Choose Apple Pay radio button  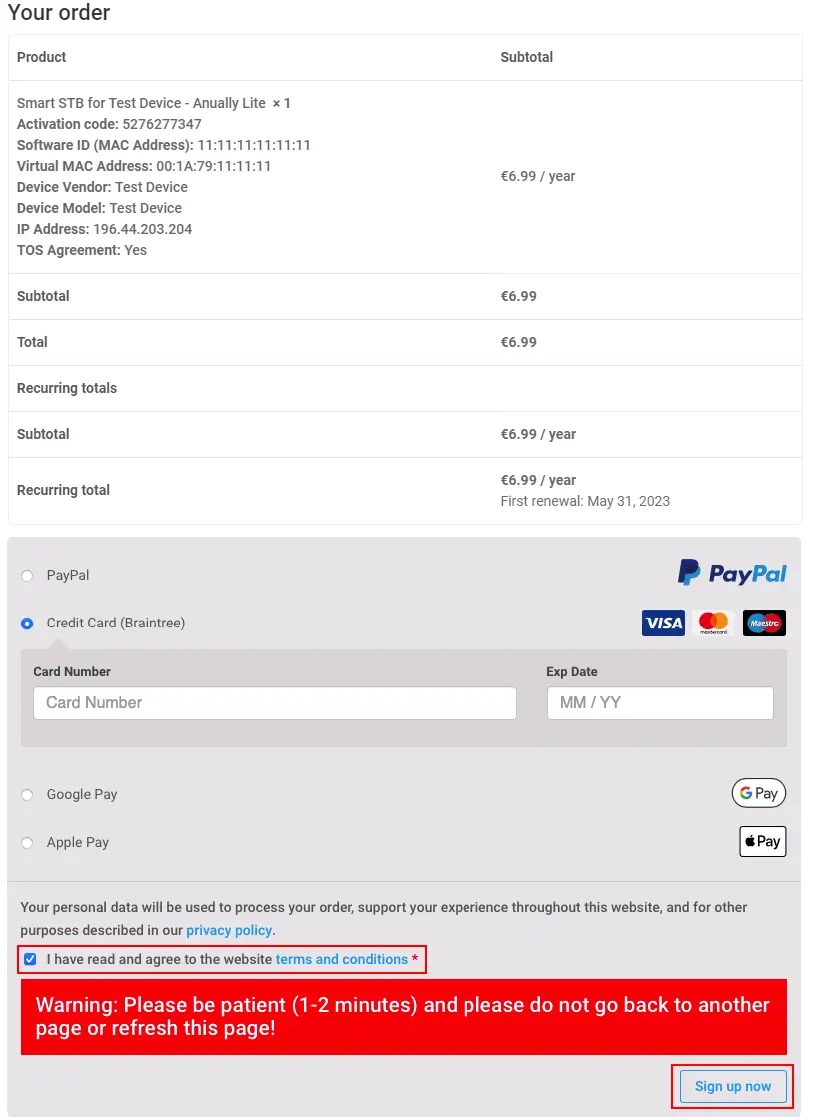pos(27,843)
